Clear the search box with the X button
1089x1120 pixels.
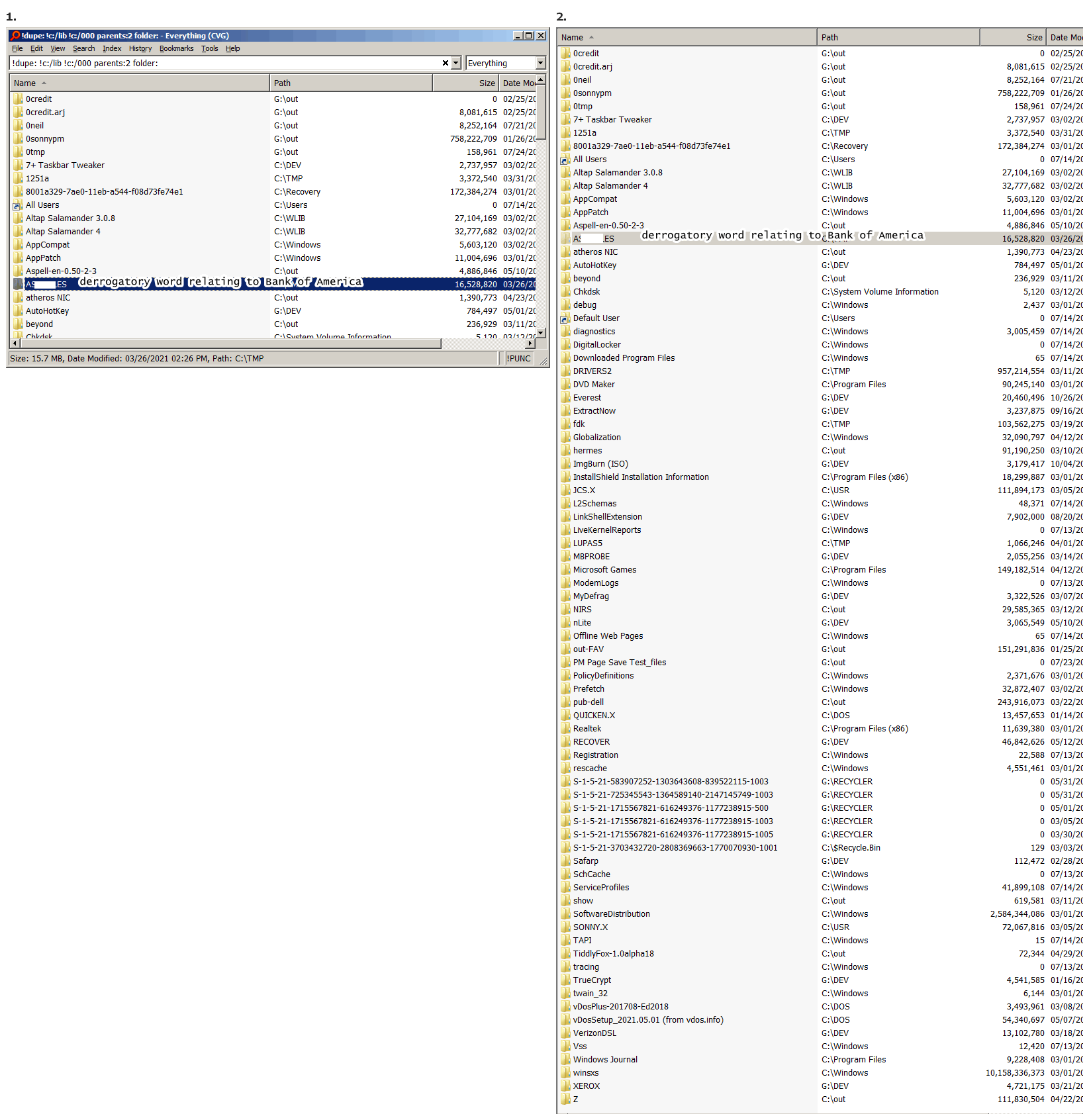[x=446, y=63]
